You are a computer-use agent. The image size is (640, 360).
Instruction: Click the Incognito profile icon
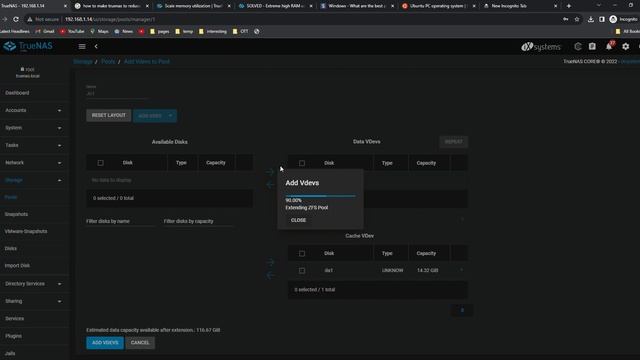click(613, 19)
